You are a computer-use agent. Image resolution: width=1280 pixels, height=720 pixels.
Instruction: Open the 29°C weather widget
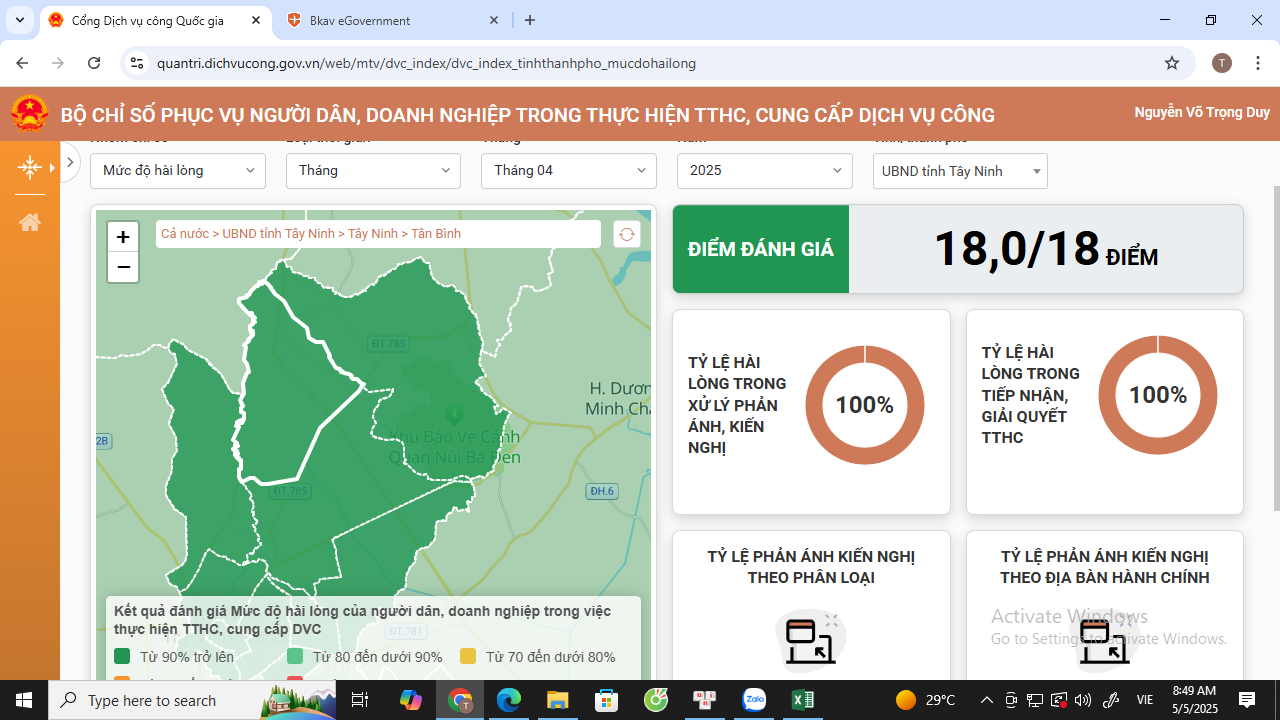coord(925,700)
